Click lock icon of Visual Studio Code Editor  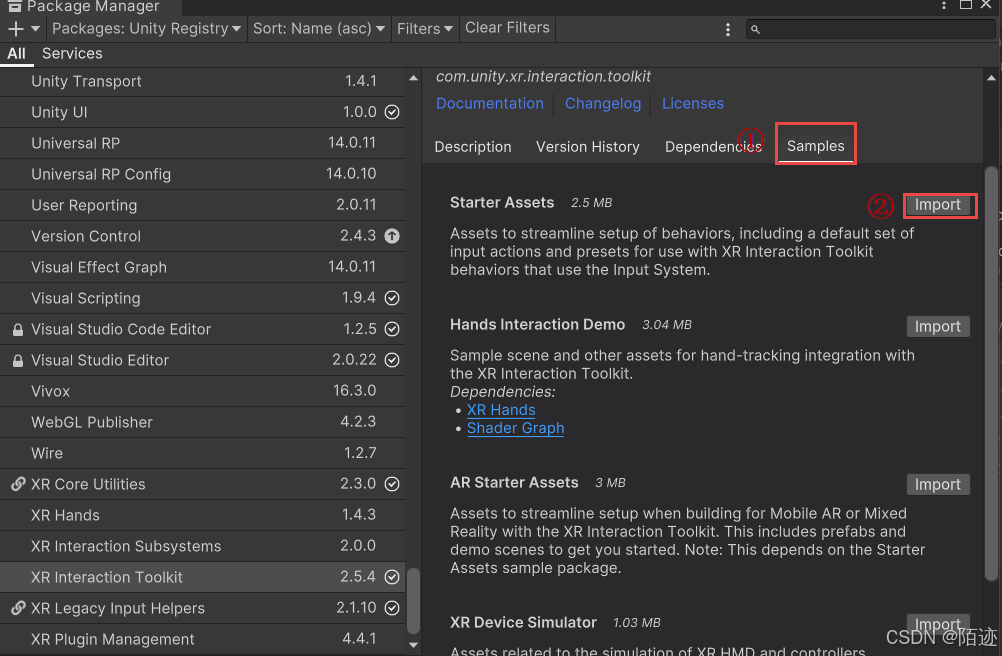18,330
